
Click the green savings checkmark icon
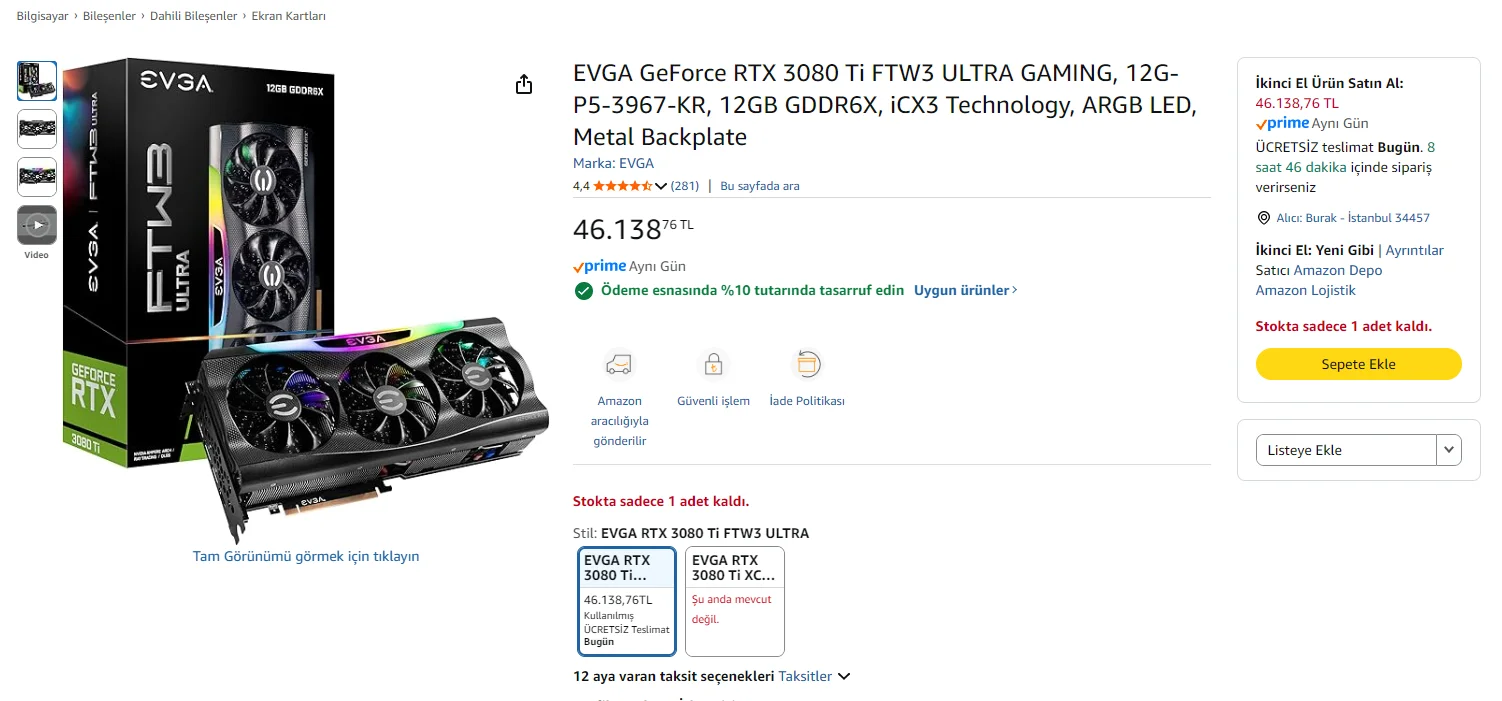(584, 291)
